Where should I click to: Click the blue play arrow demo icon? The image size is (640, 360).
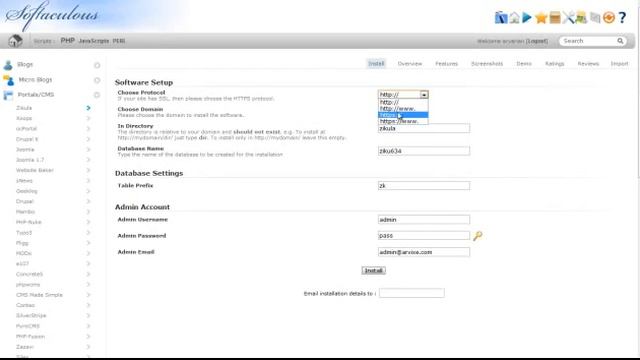pos(527,18)
